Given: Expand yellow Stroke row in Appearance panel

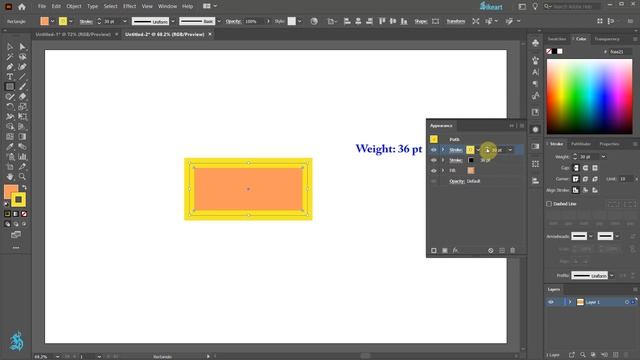Looking at the screenshot, I should point(443,150).
